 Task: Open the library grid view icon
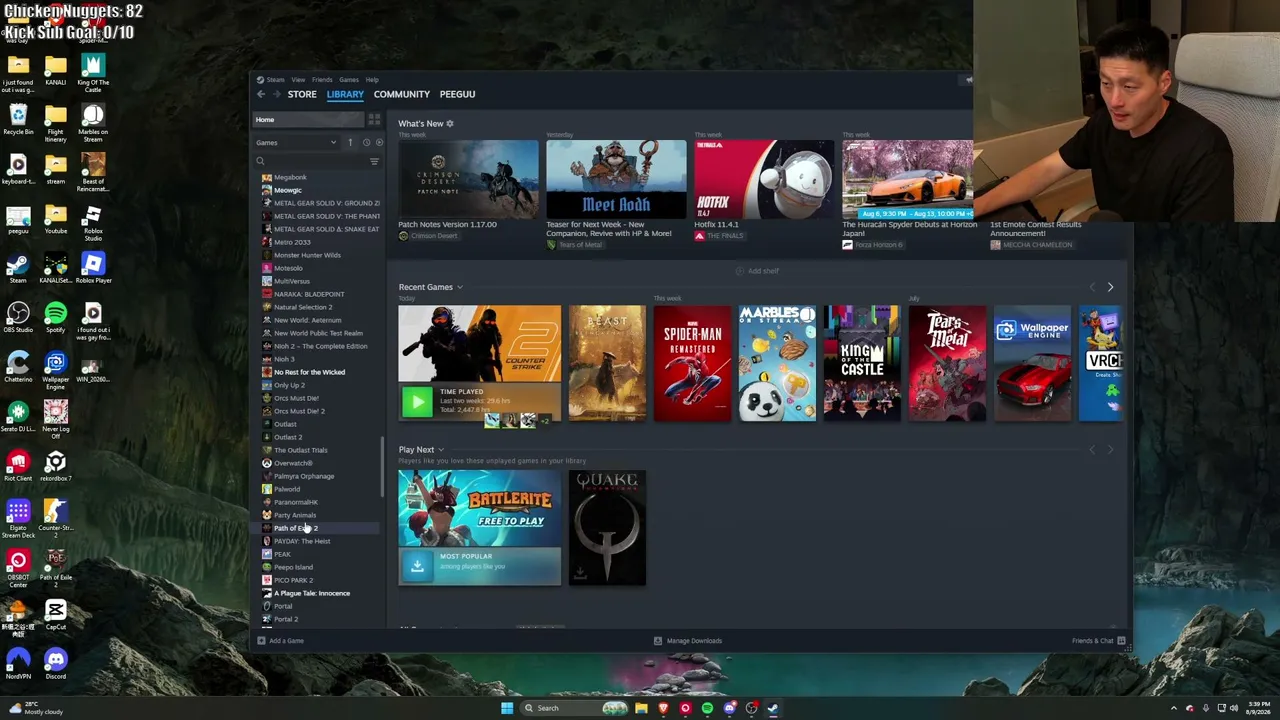click(374, 120)
